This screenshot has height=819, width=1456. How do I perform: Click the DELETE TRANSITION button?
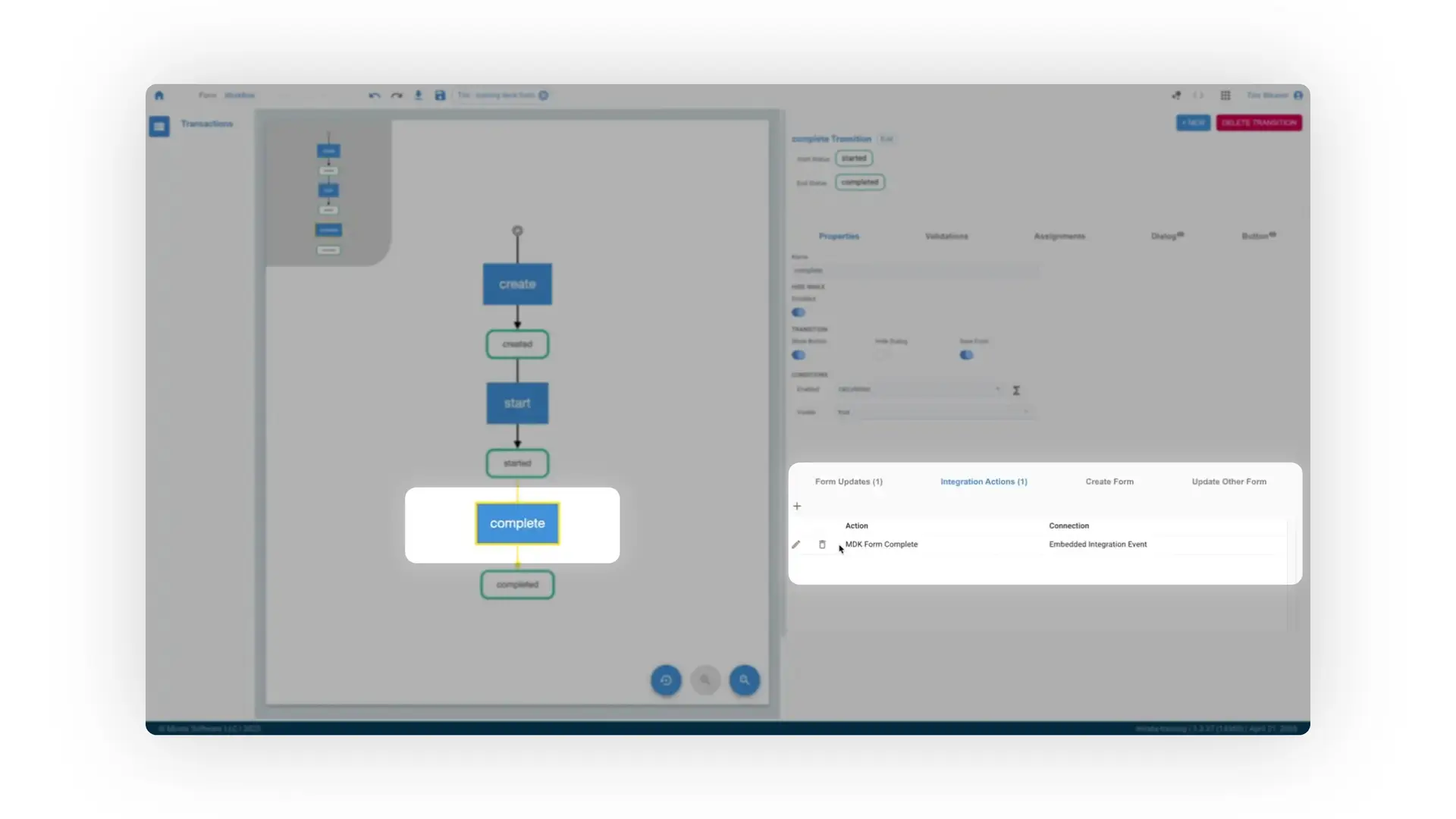click(x=1259, y=122)
